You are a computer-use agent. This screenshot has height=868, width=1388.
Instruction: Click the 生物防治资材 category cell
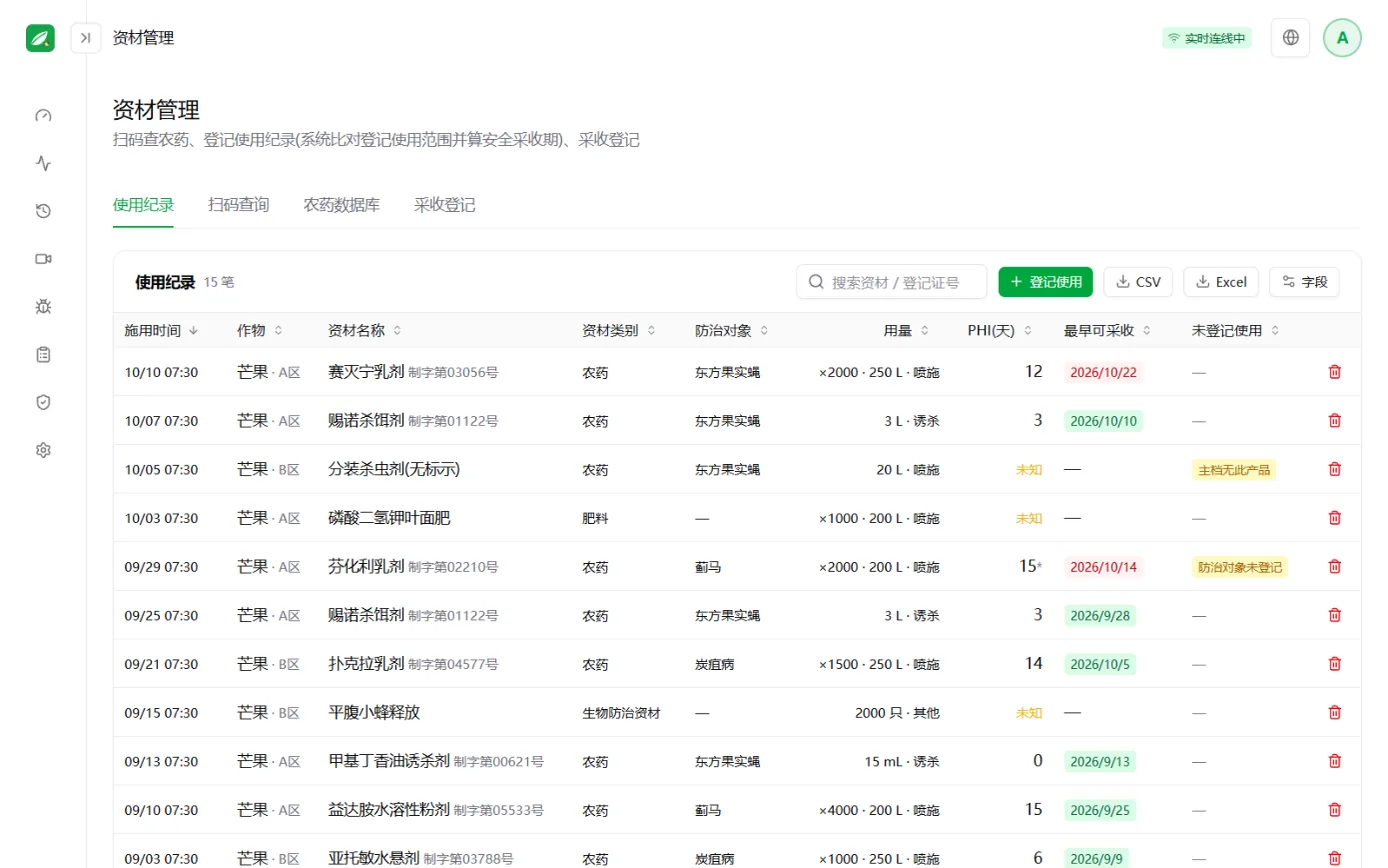coord(621,713)
